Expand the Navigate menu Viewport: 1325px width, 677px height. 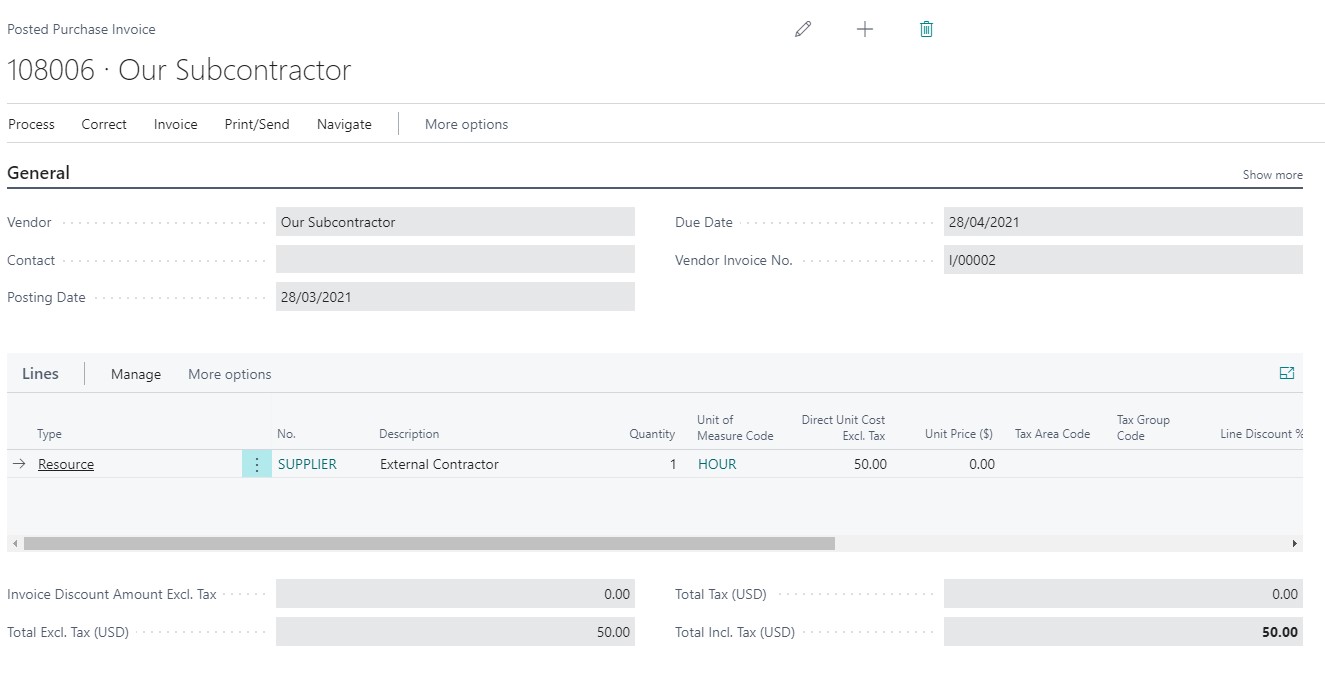click(344, 124)
